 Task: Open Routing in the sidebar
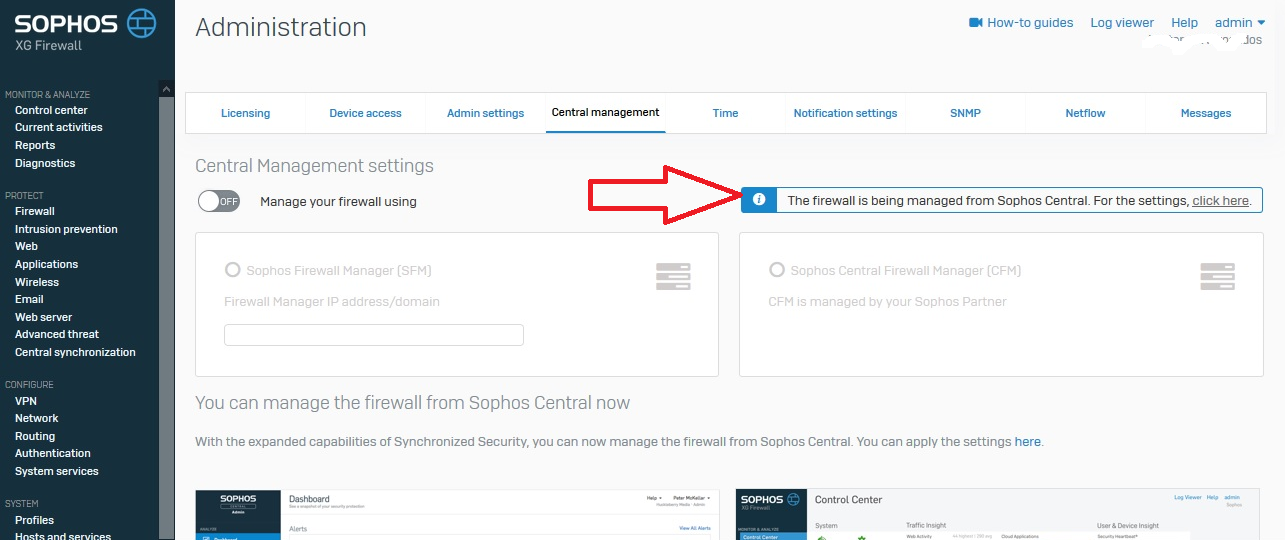35,436
